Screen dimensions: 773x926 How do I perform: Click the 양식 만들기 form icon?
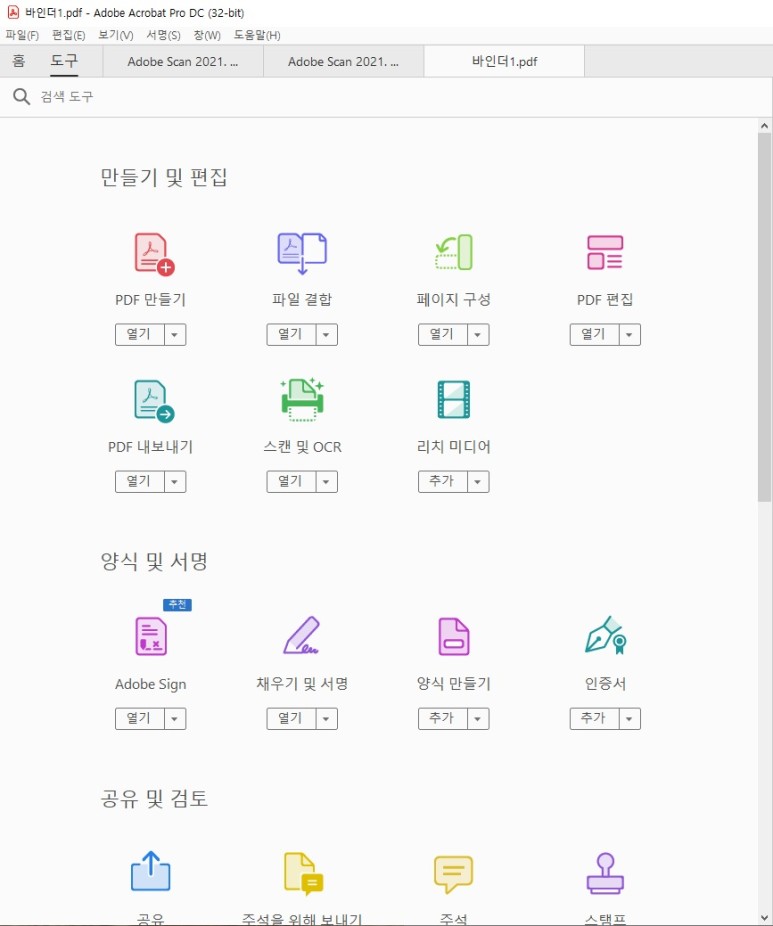pos(454,636)
